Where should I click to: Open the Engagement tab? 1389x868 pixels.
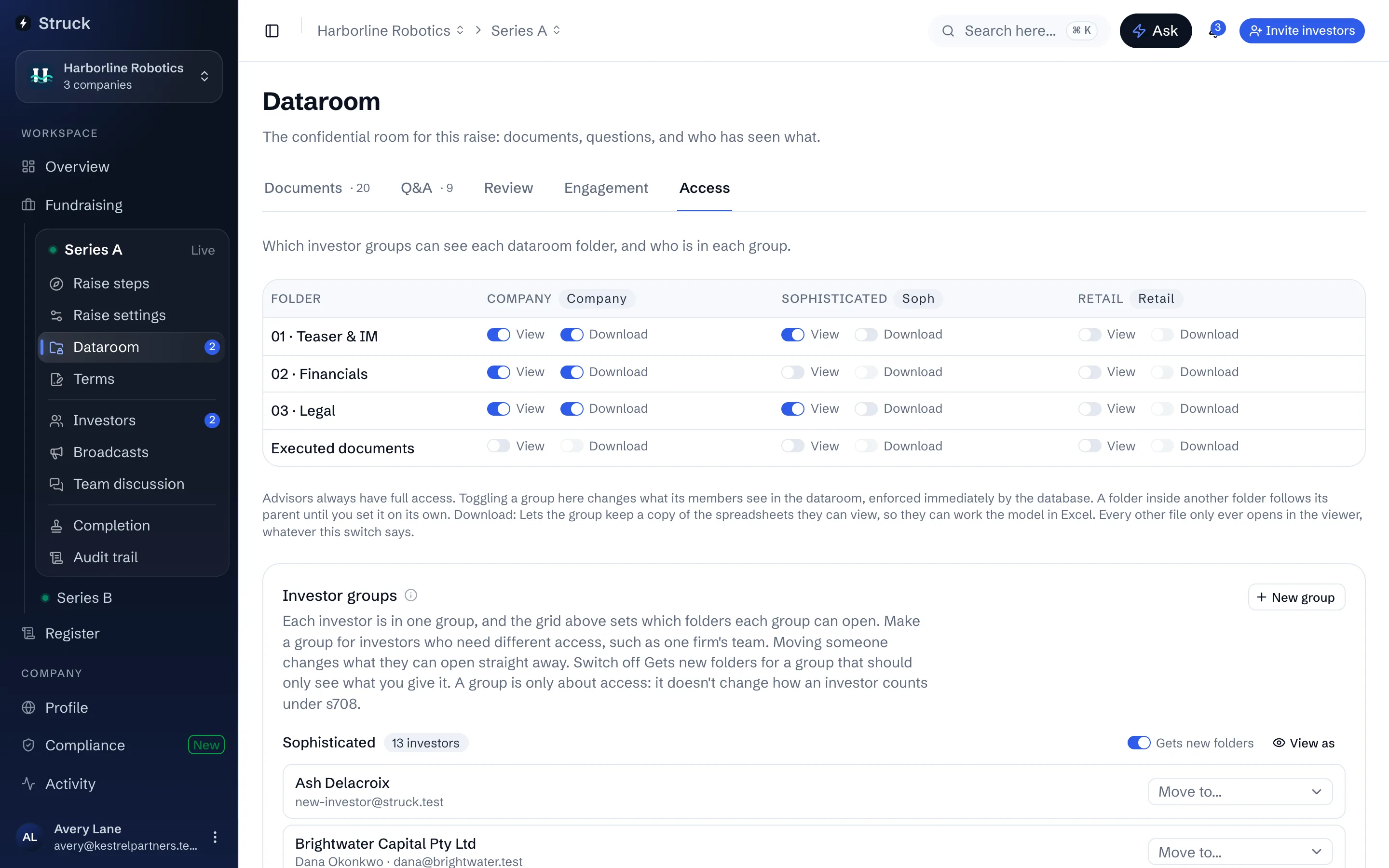point(606,188)
